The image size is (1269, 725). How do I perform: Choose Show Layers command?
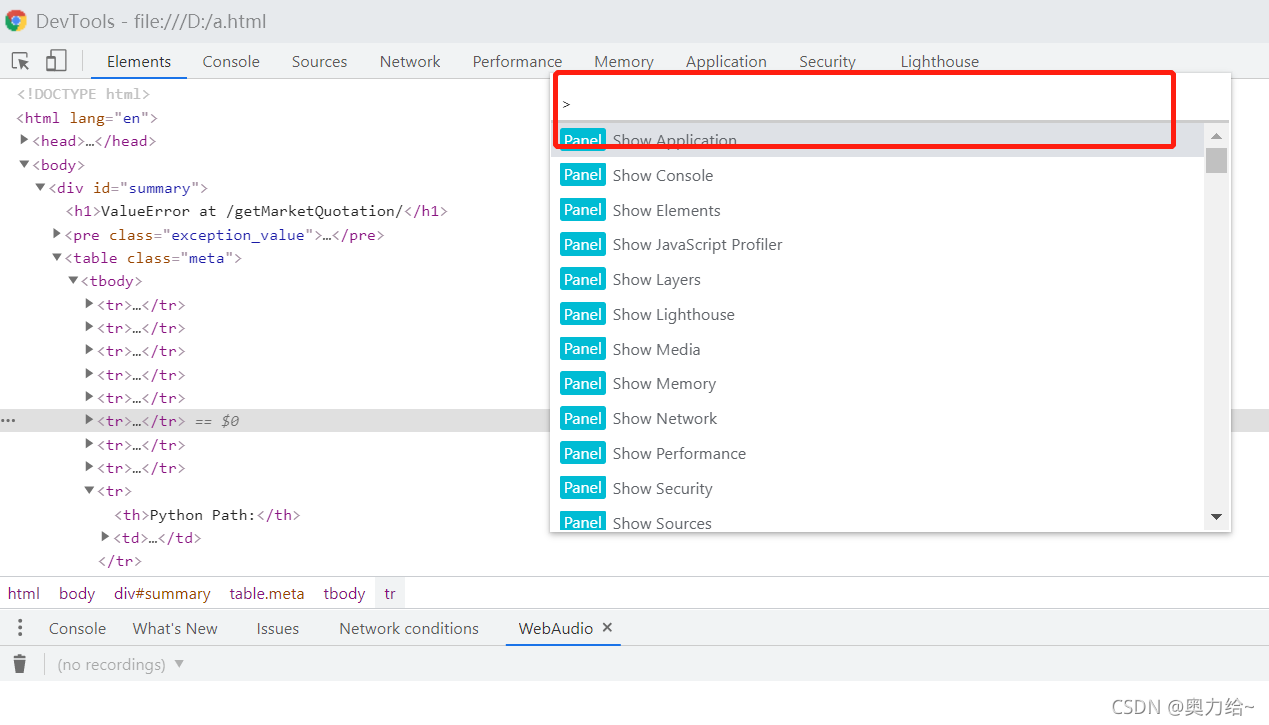point(877,279)
